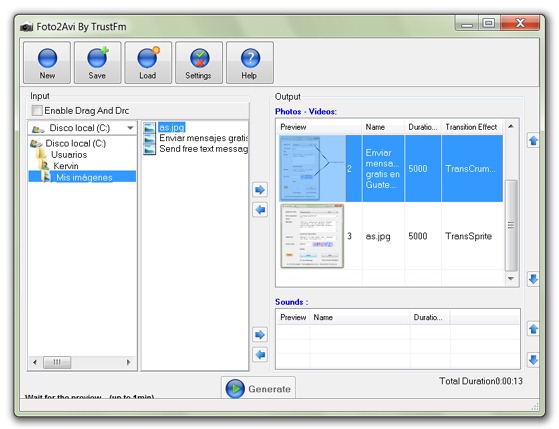The width and height of the screenshot is (559, 429).
Task: Click the Generate button
Action: coord(258,388)
